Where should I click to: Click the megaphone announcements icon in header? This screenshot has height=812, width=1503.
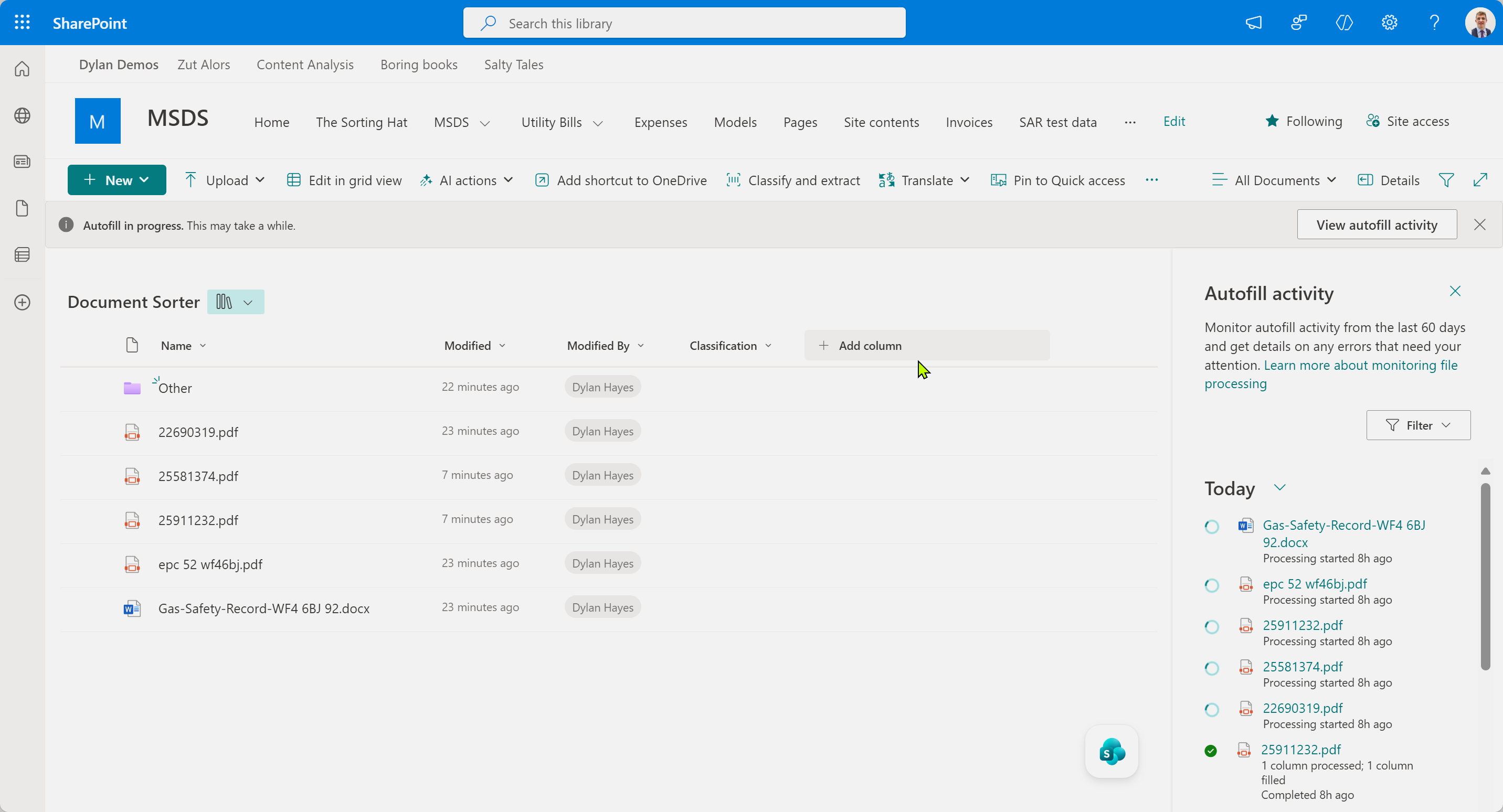point(1253,23)
